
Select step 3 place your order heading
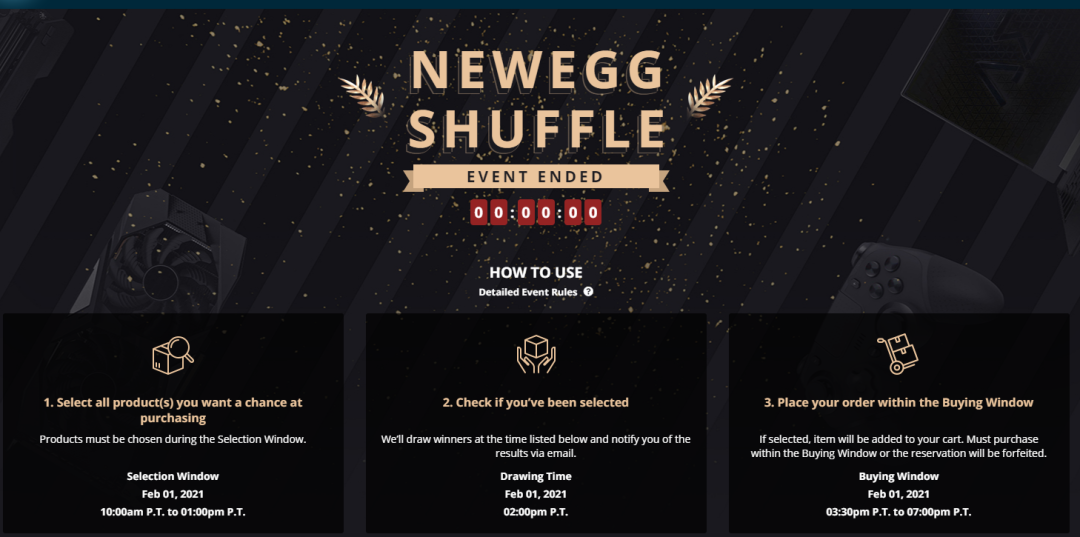coord(899,402)
